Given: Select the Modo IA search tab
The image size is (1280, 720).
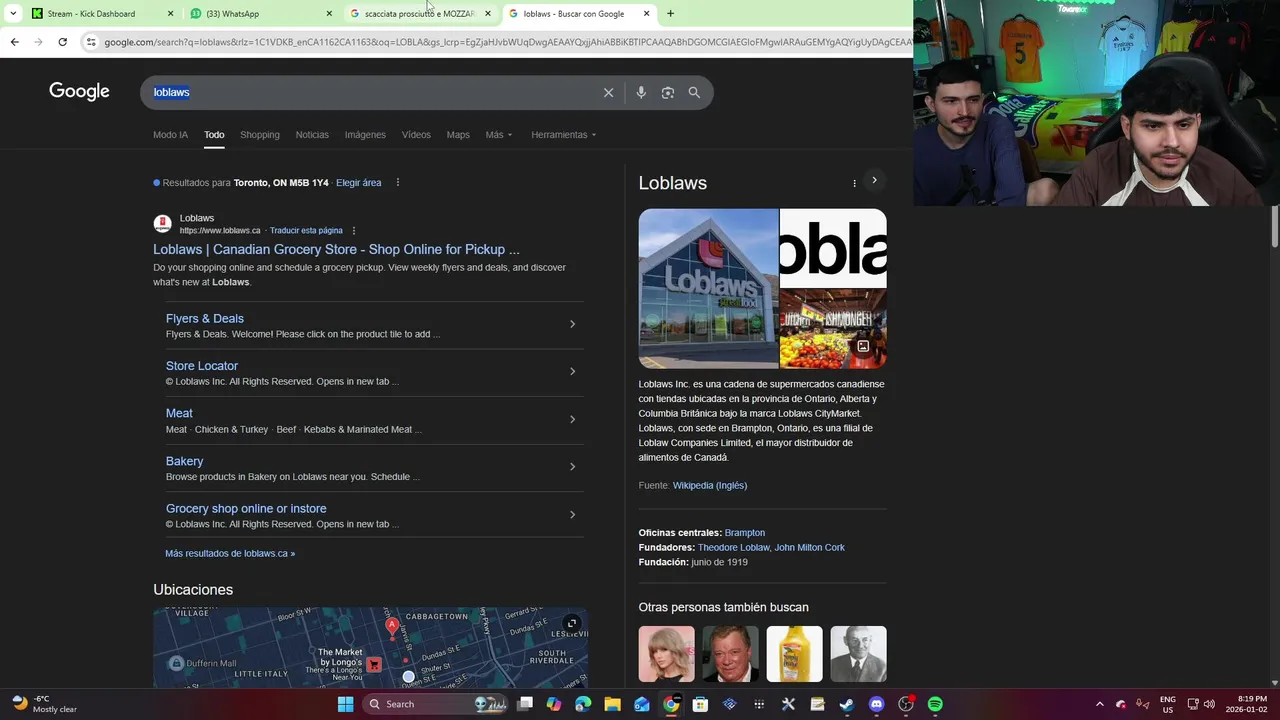Looking at the screenshot, I should [170, 135].
